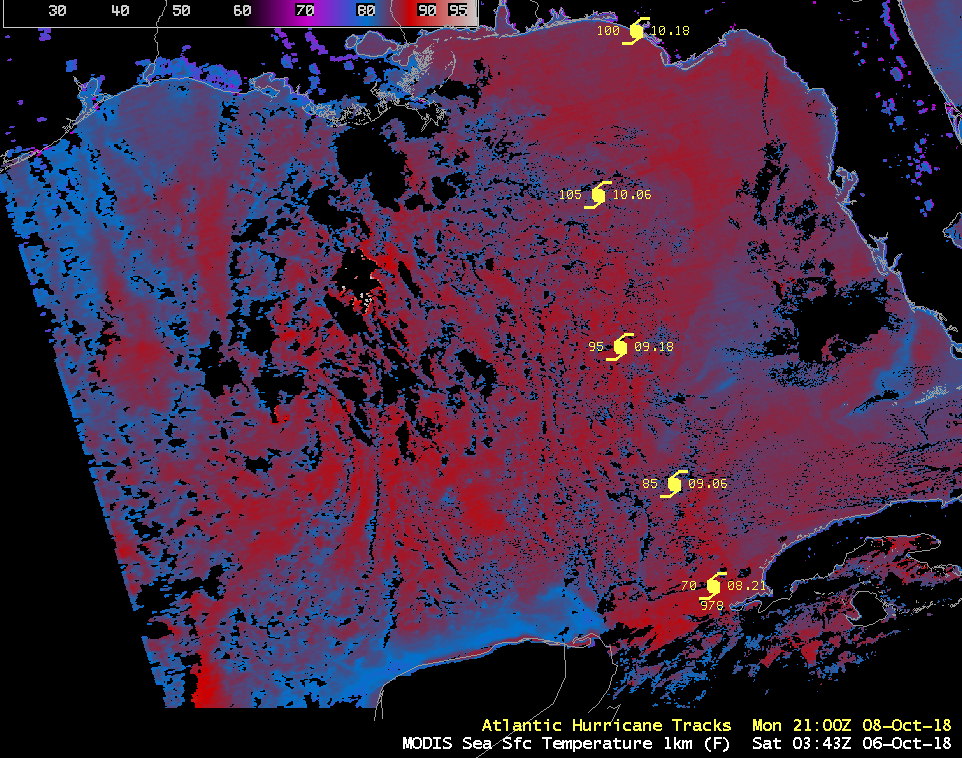Select the hurricane symbol at 09.18

pos(620,347)
